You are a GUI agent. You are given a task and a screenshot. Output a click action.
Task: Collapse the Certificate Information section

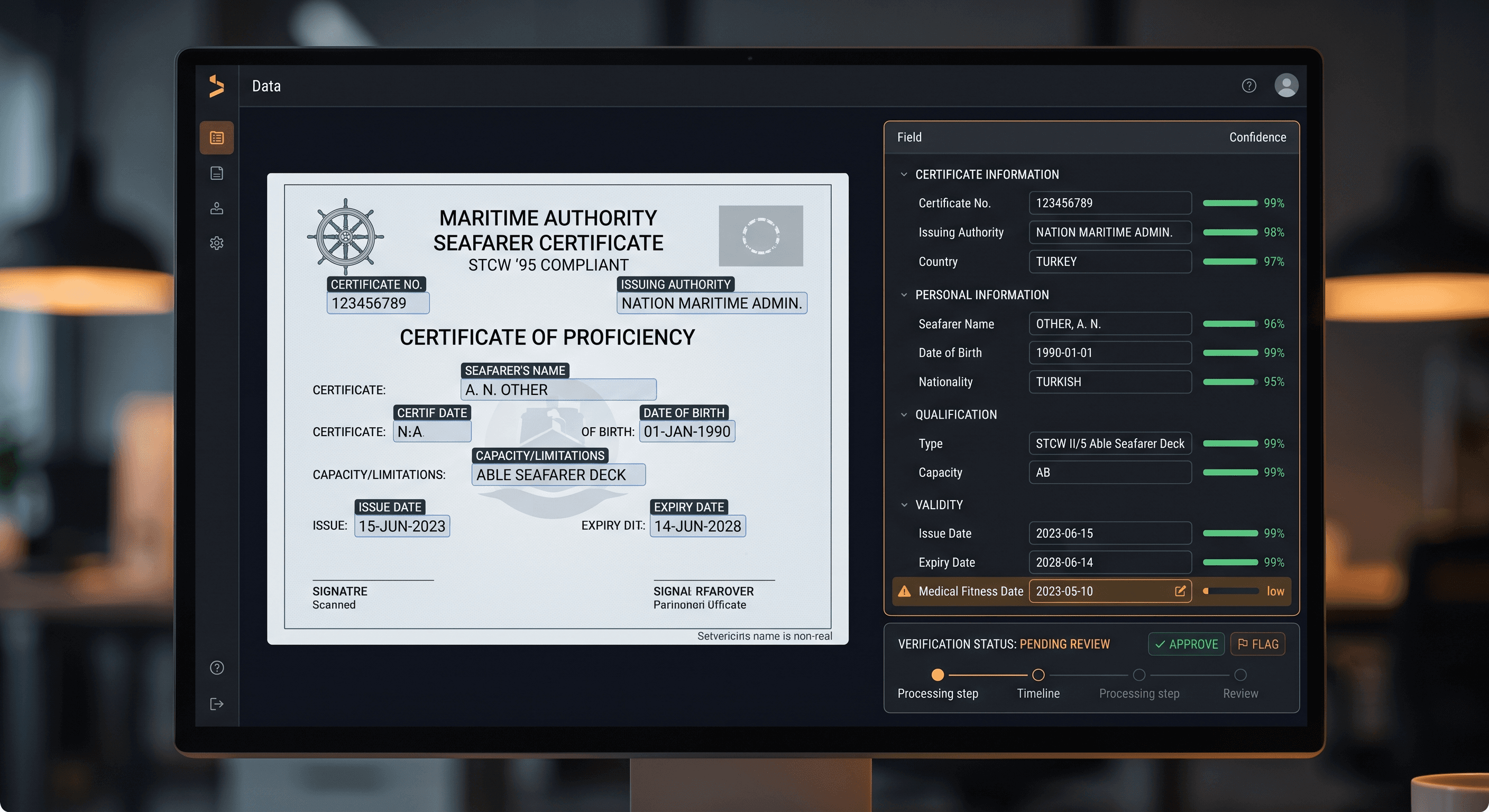click(904, 174)
